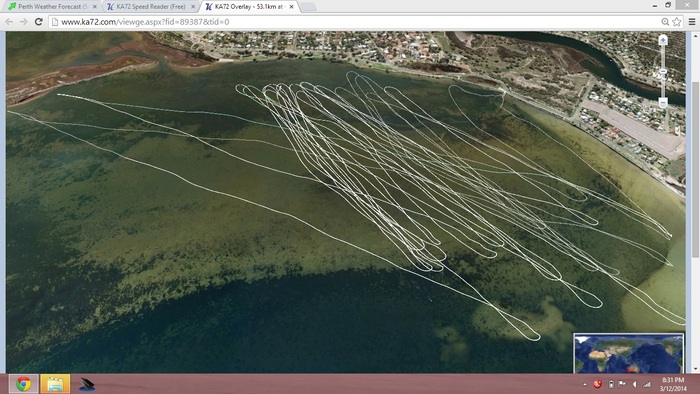This screenshot has width=700, height=394.
Task: Go forward to the next page
Action: [x=24, y=21]
